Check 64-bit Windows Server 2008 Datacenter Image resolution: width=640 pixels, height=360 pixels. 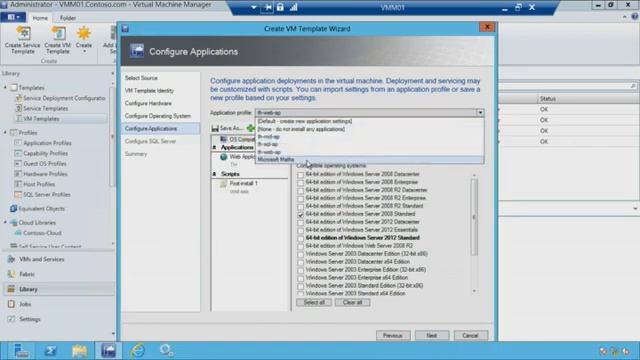pyautogui.click(x=301, y=175)
